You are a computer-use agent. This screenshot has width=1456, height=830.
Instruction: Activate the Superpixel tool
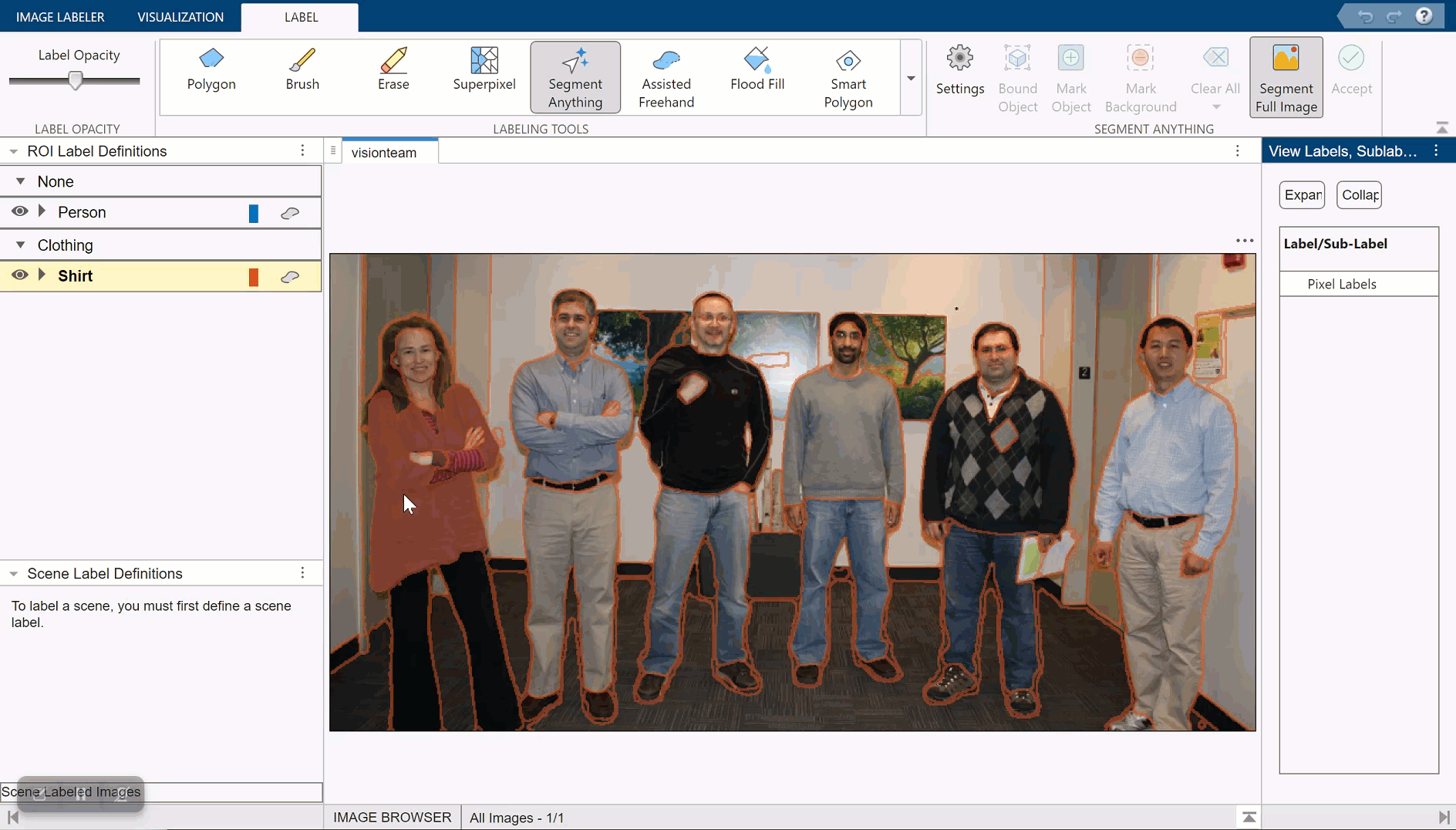[484, 70]
